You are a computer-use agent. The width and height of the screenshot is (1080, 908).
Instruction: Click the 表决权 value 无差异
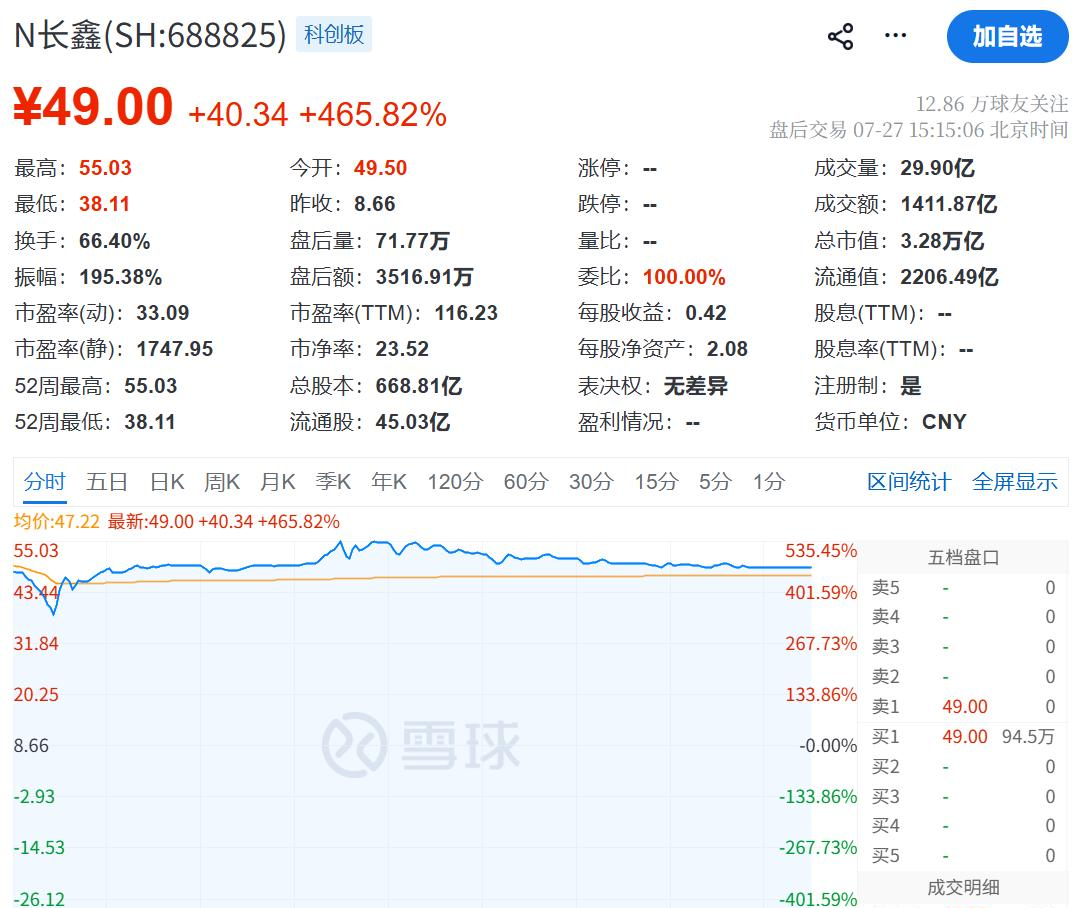pos(696,386)
